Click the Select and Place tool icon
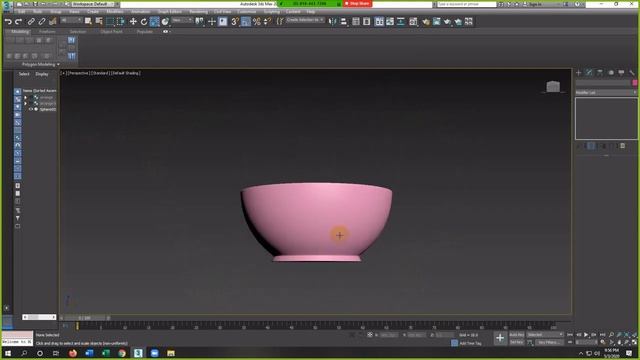 pos(165,22)
